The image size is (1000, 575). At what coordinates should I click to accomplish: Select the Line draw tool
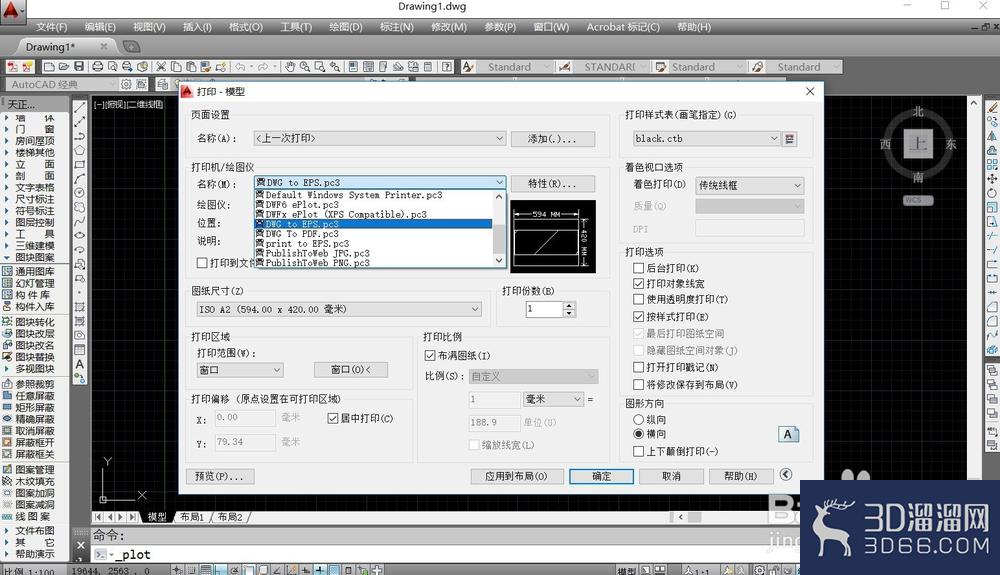(80, 108)
